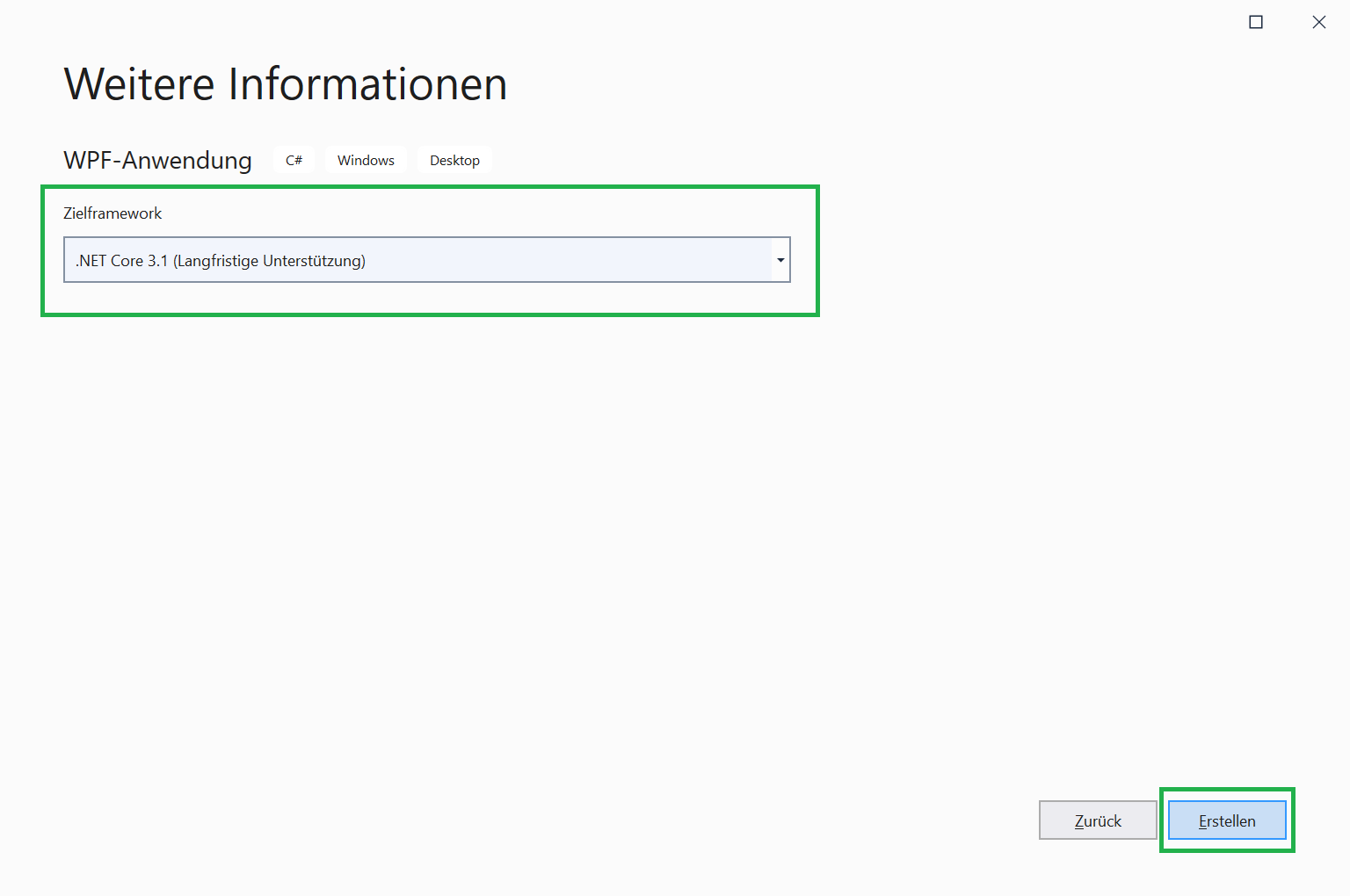Click the dropdown arrow of Zielframework
Screen dimensions: 1350x896
point(780,260)
